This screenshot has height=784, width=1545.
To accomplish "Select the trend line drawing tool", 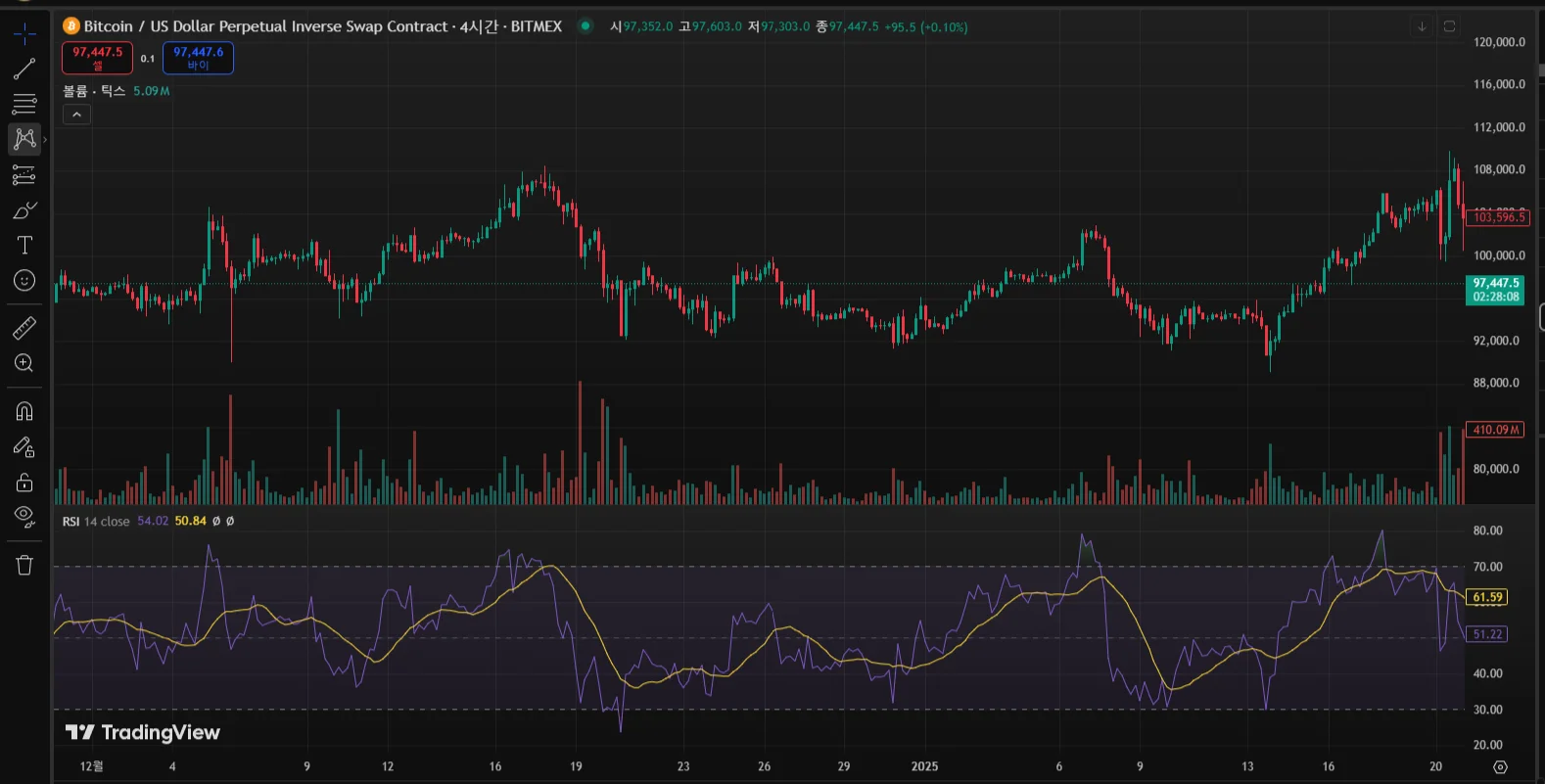I will [24, 69].
